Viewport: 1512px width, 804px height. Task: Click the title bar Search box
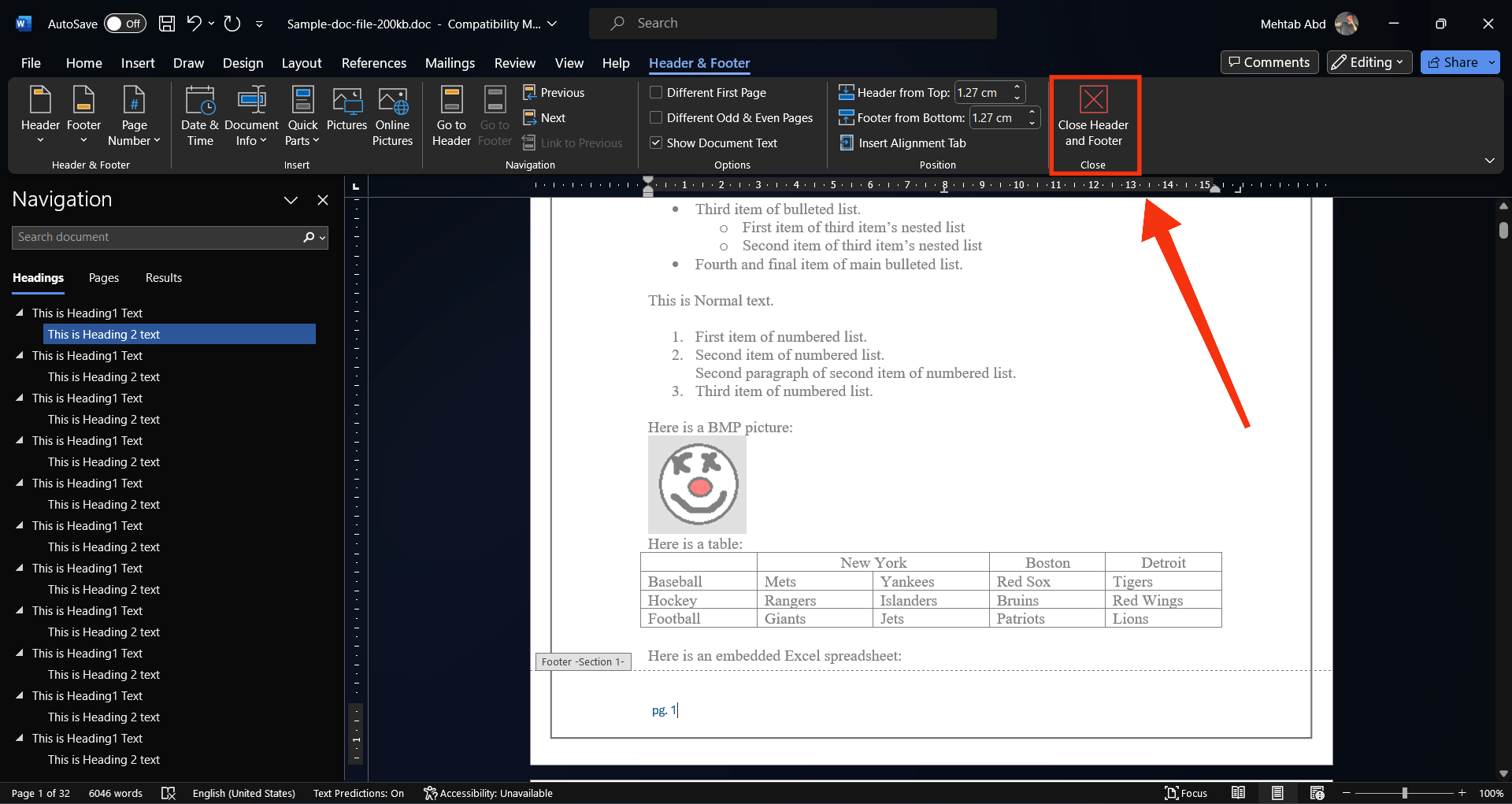coord(793,24)
